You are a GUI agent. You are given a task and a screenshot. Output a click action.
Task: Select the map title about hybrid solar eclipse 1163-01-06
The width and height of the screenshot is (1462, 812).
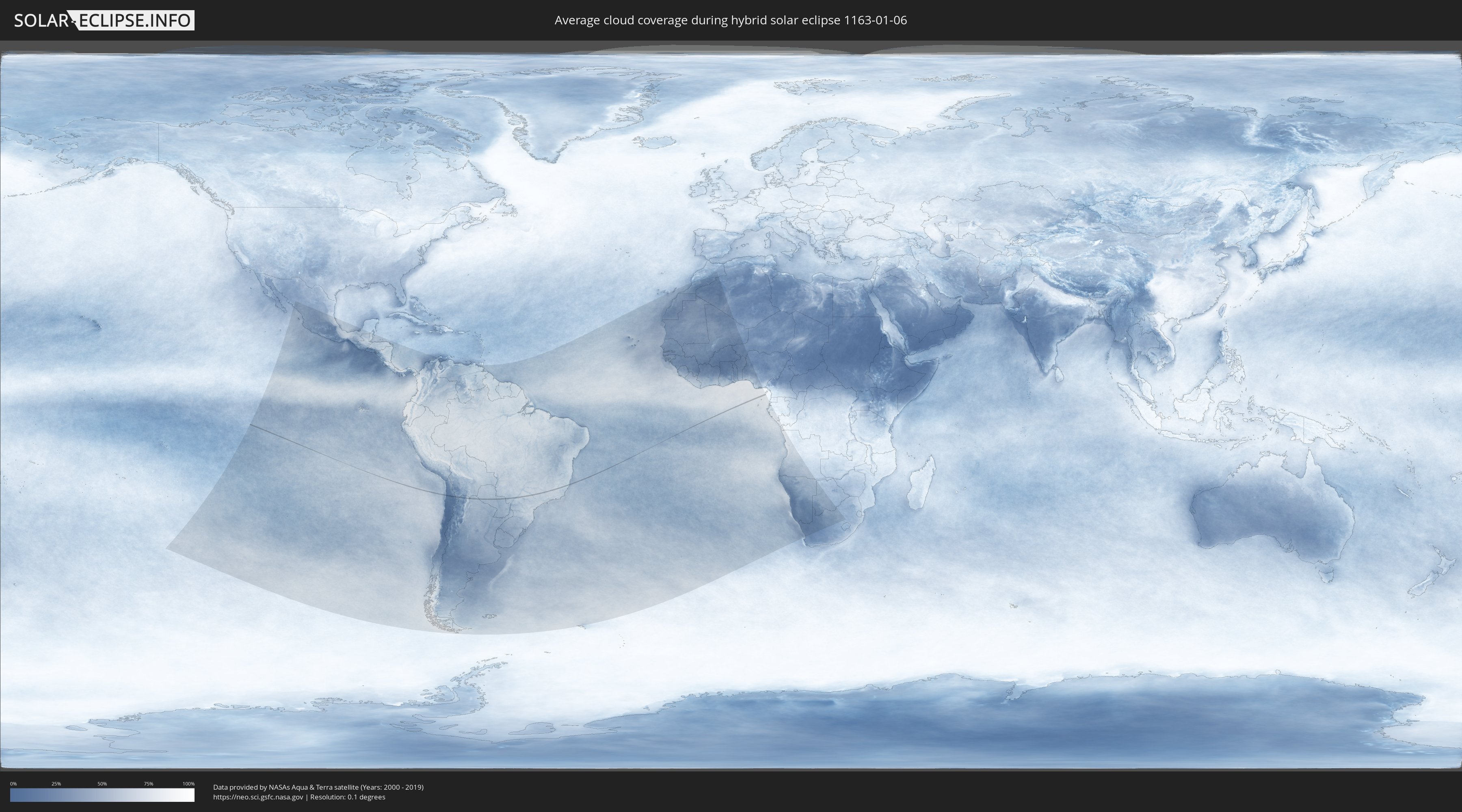pos(731,20)
